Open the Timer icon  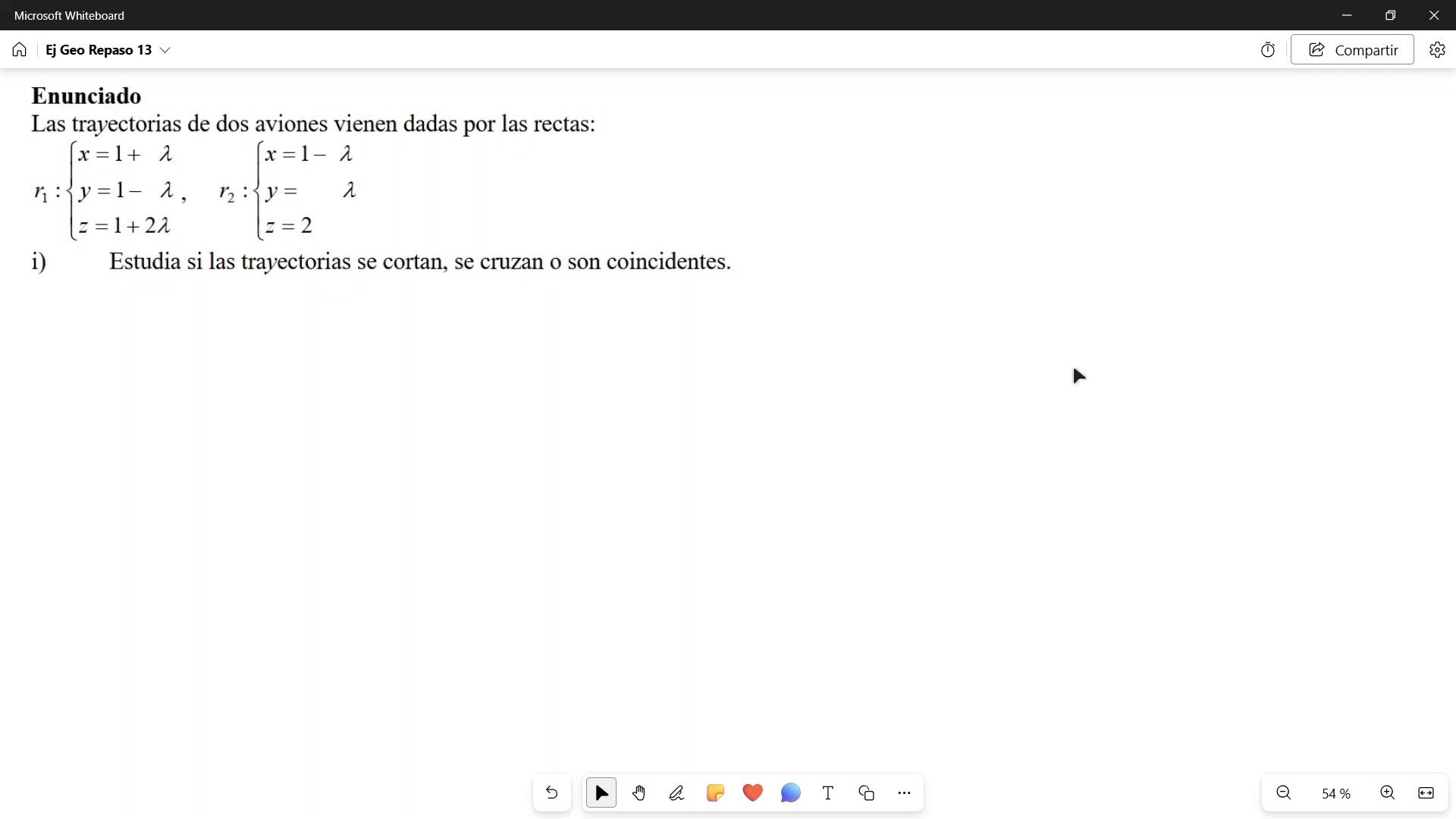click(x=1268, y=50)
